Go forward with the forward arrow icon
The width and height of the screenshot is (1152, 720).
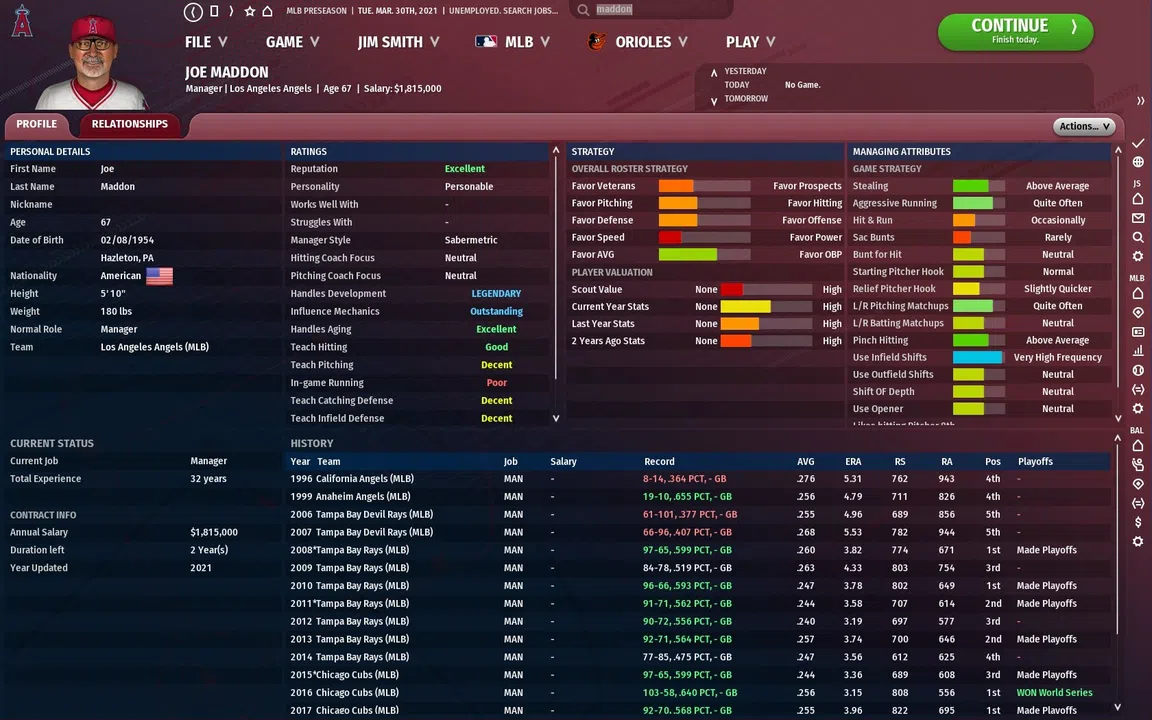[231, 11]
